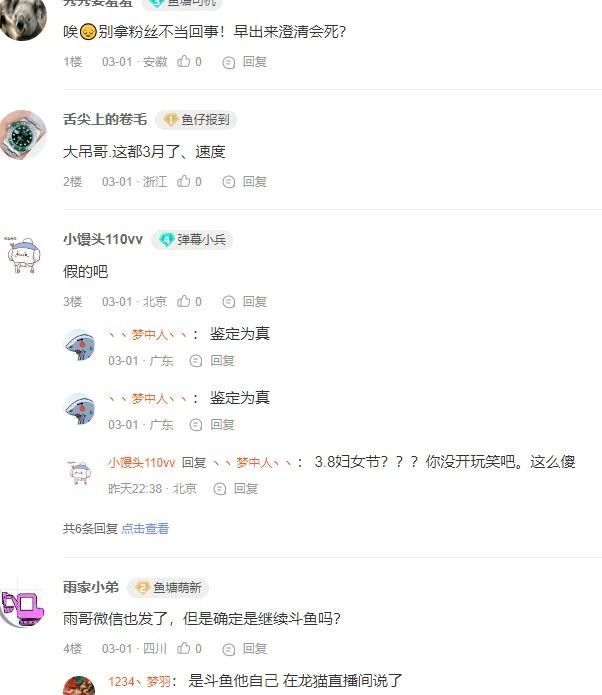Image resolution: width=602 pixels, height=695 pixels.
Task: Open 小馒头110vv user profile name
Action: 103,239
